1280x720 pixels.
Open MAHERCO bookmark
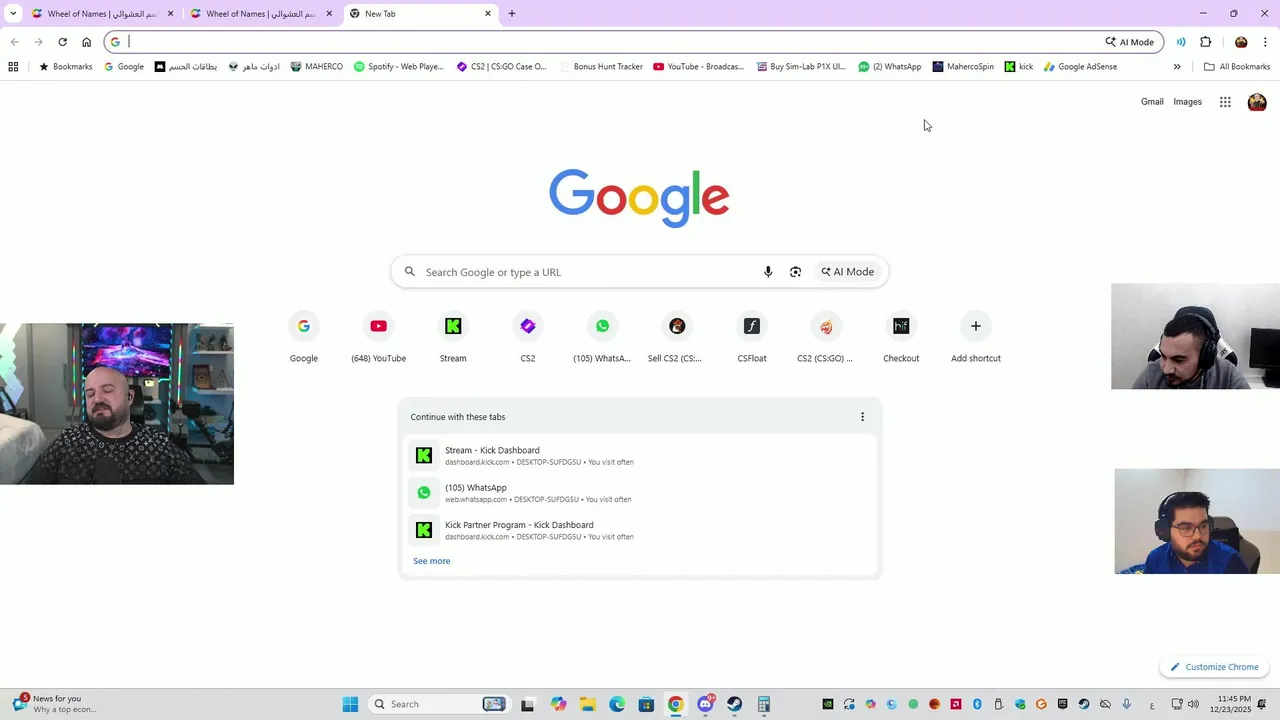click(x=316, y=67)
